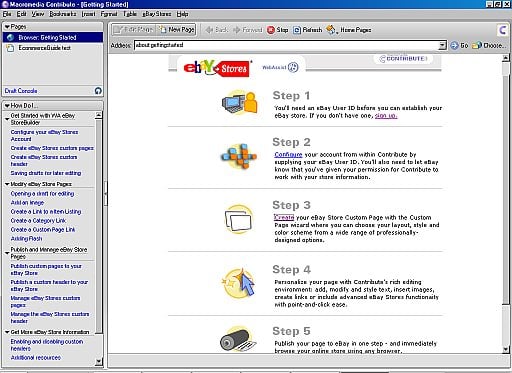Click the Address input field
Viewport: 512px width, 373px height.
(x=286, y=45)
